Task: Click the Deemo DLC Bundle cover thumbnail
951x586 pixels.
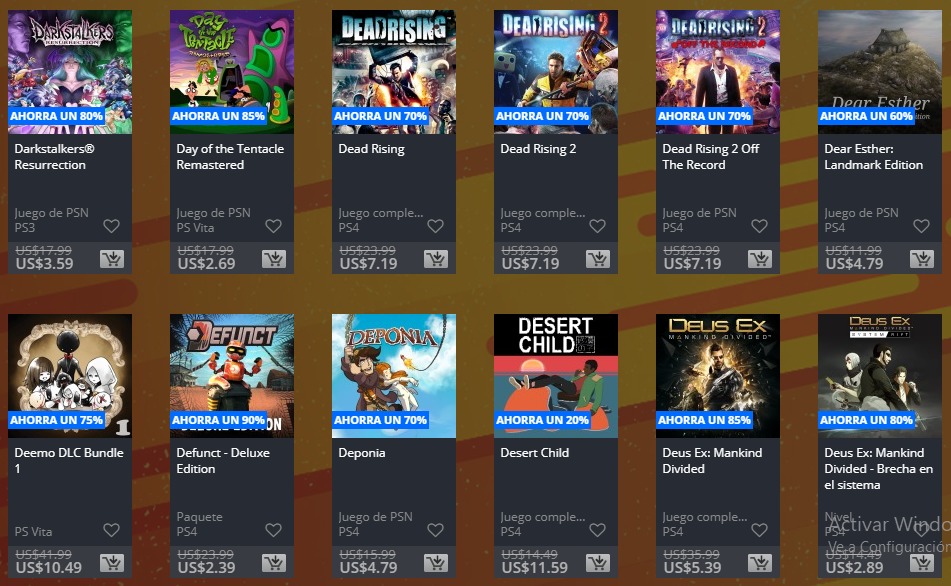Action: (x=70, y=376)
